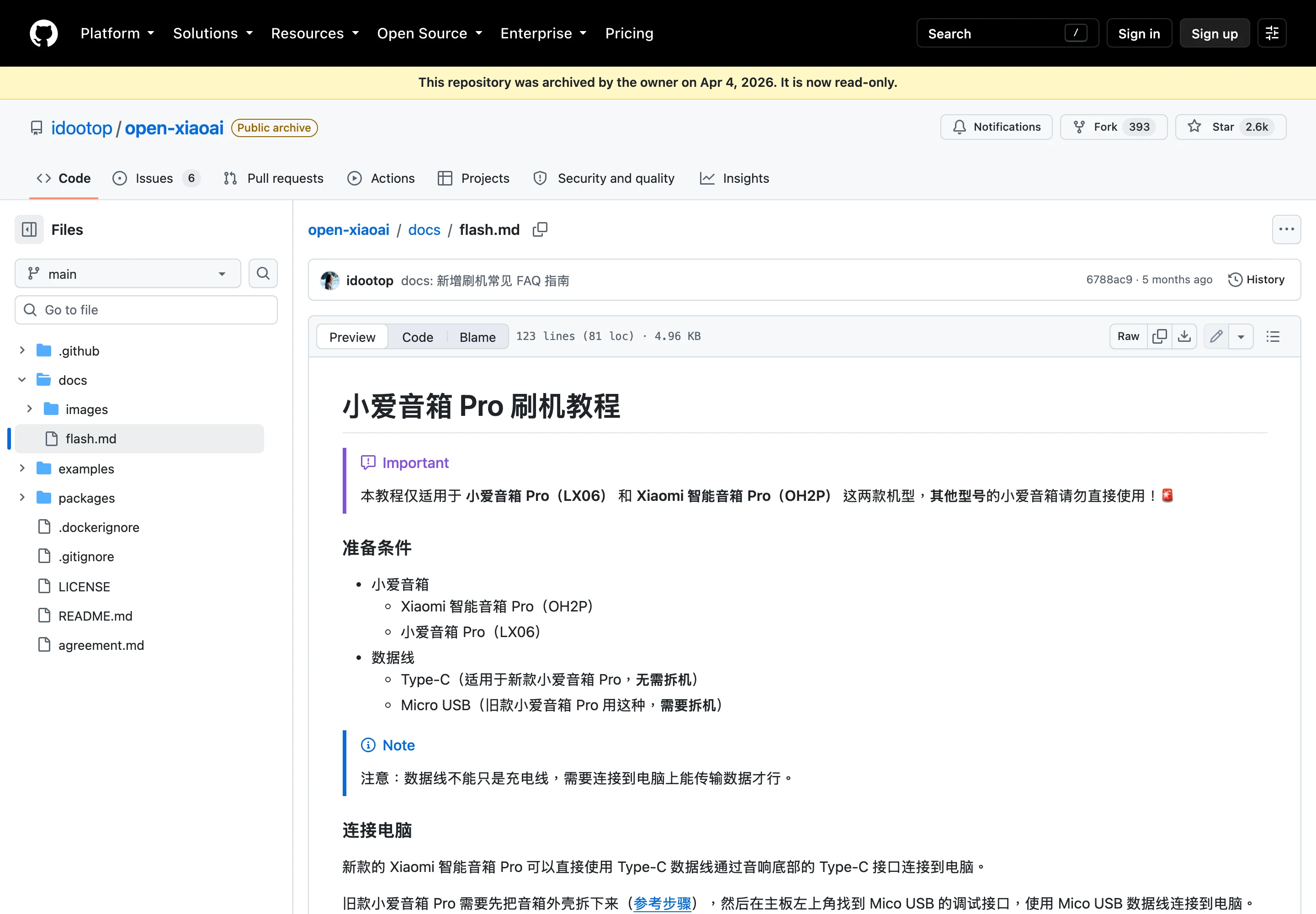The image size is (1316, 914).
Task: Click the Sign in button
Action: tap(1139, 33)
